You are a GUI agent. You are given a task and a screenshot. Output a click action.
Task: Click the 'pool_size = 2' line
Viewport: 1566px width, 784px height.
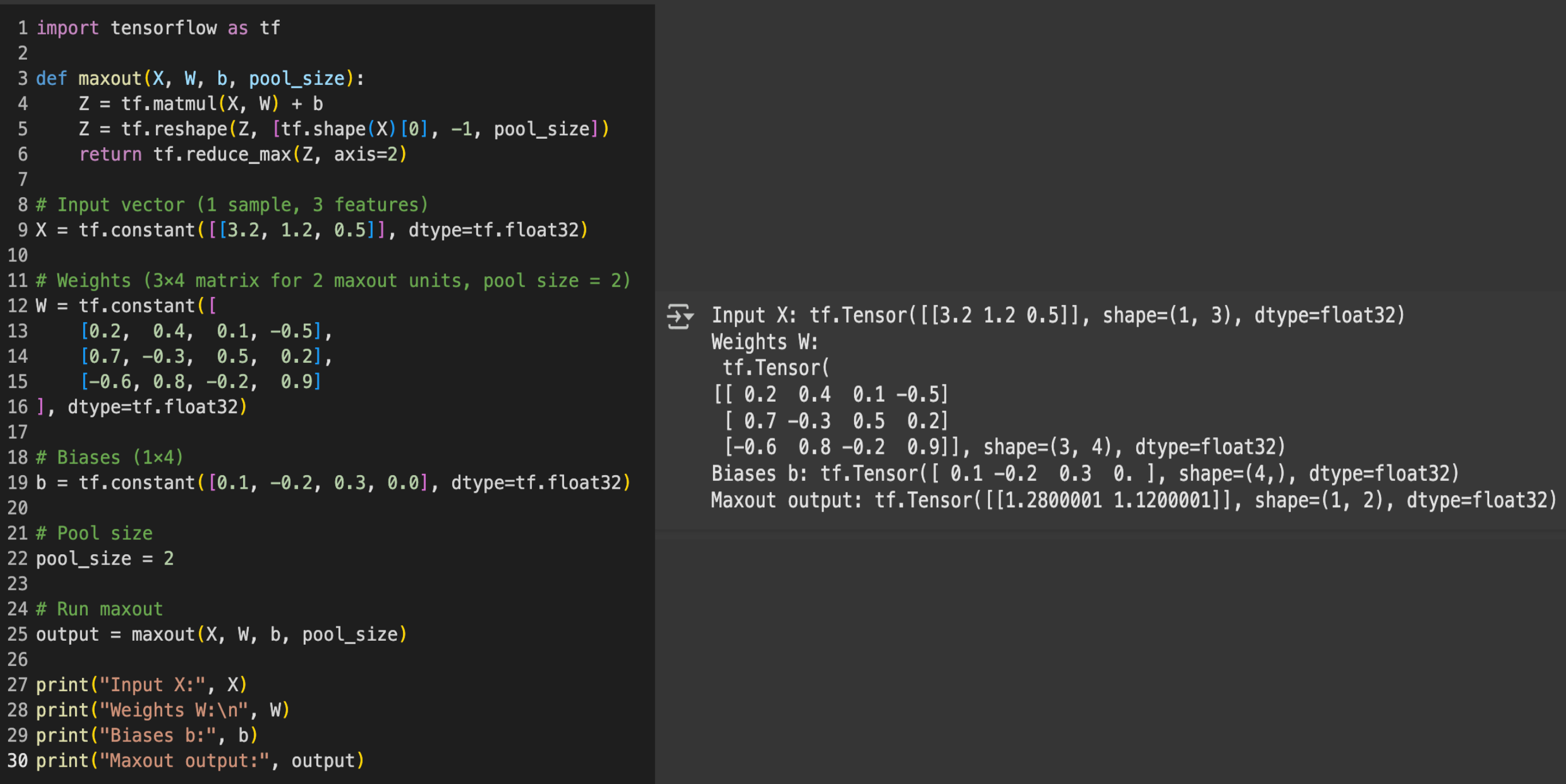(104, 559)
